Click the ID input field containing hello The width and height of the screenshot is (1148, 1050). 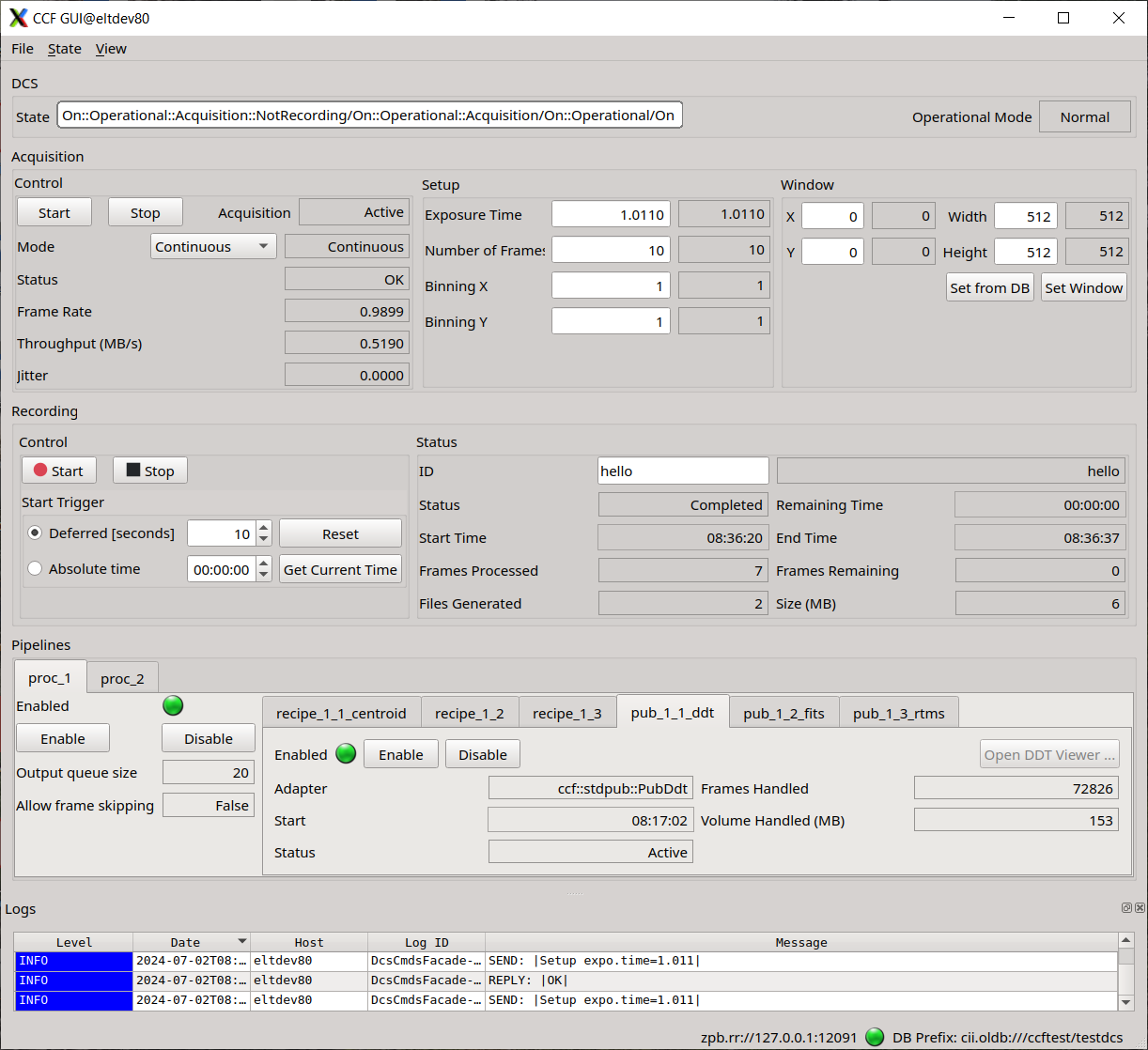tap(683, 471)
